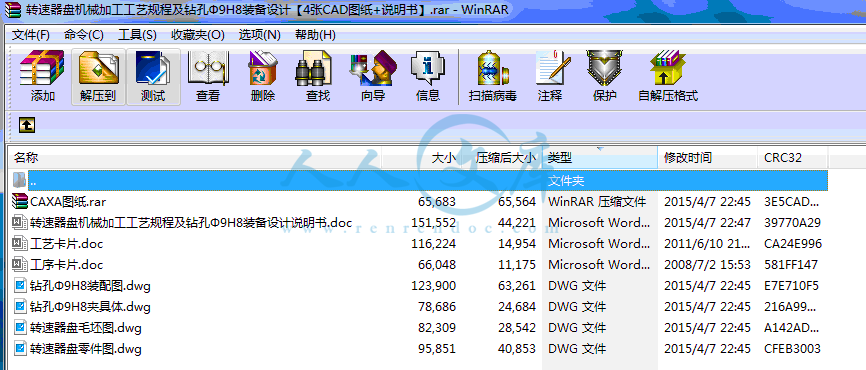Click the 查看 (View) toolbar icon
866x370 pixels.
[x=208, y=68]
